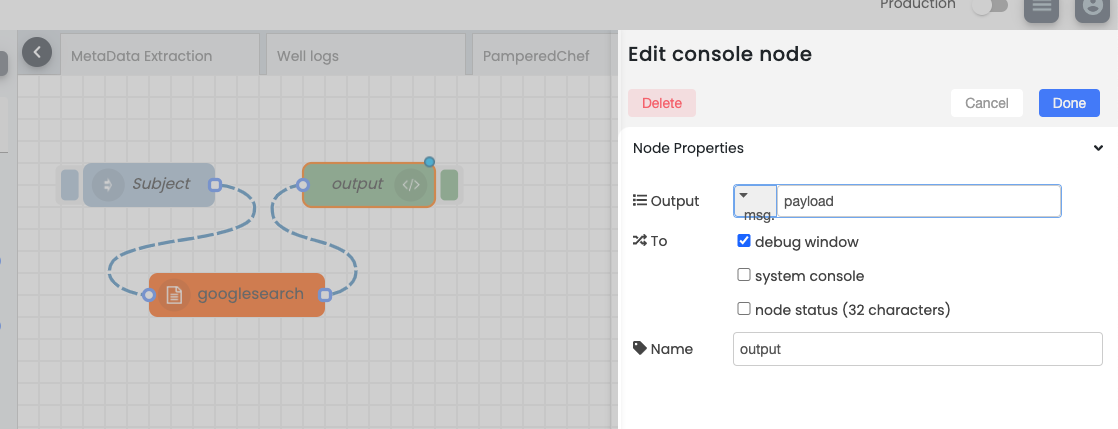Open the msg. type dropdown

point(755,201)
